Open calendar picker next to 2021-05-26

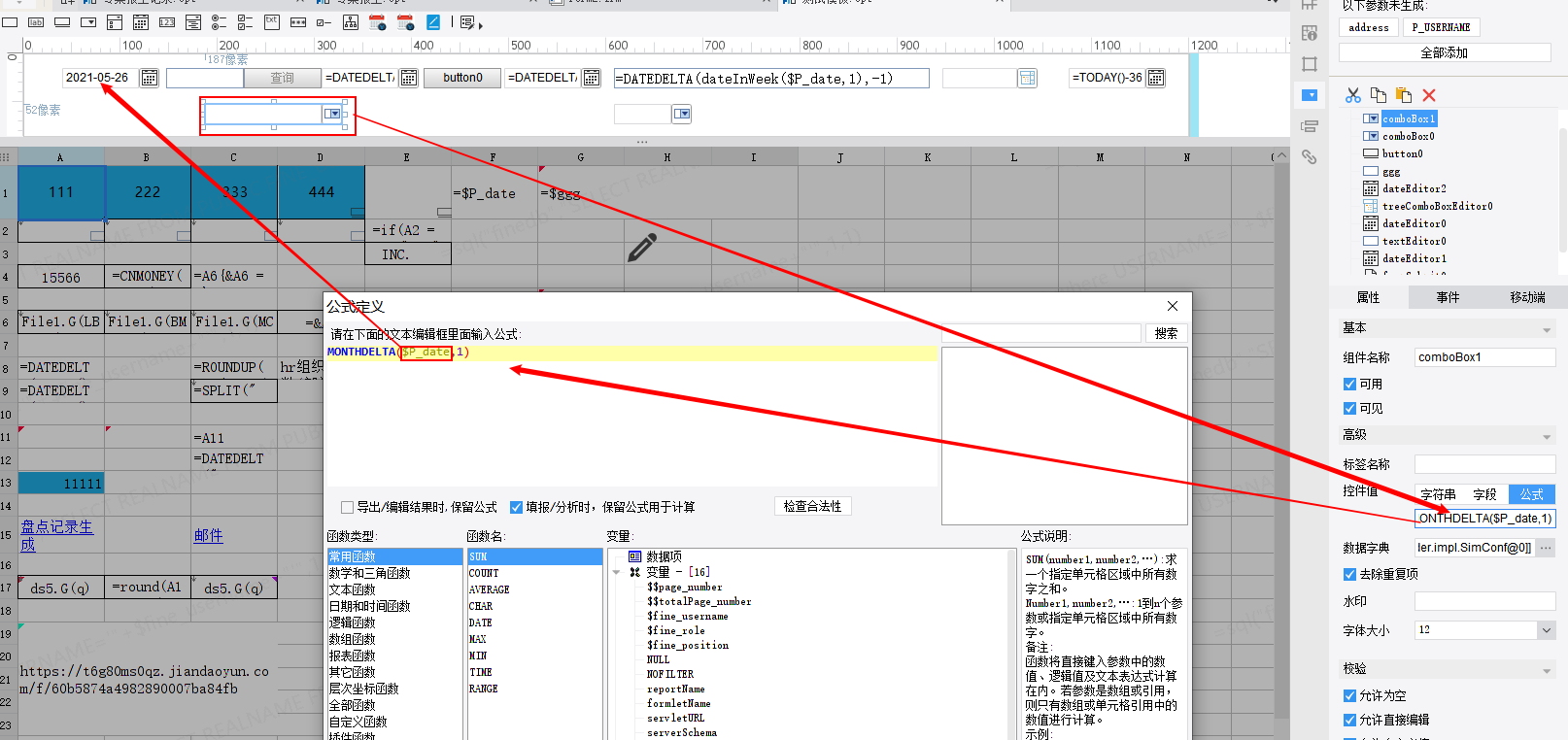click(x=149, y=78)
